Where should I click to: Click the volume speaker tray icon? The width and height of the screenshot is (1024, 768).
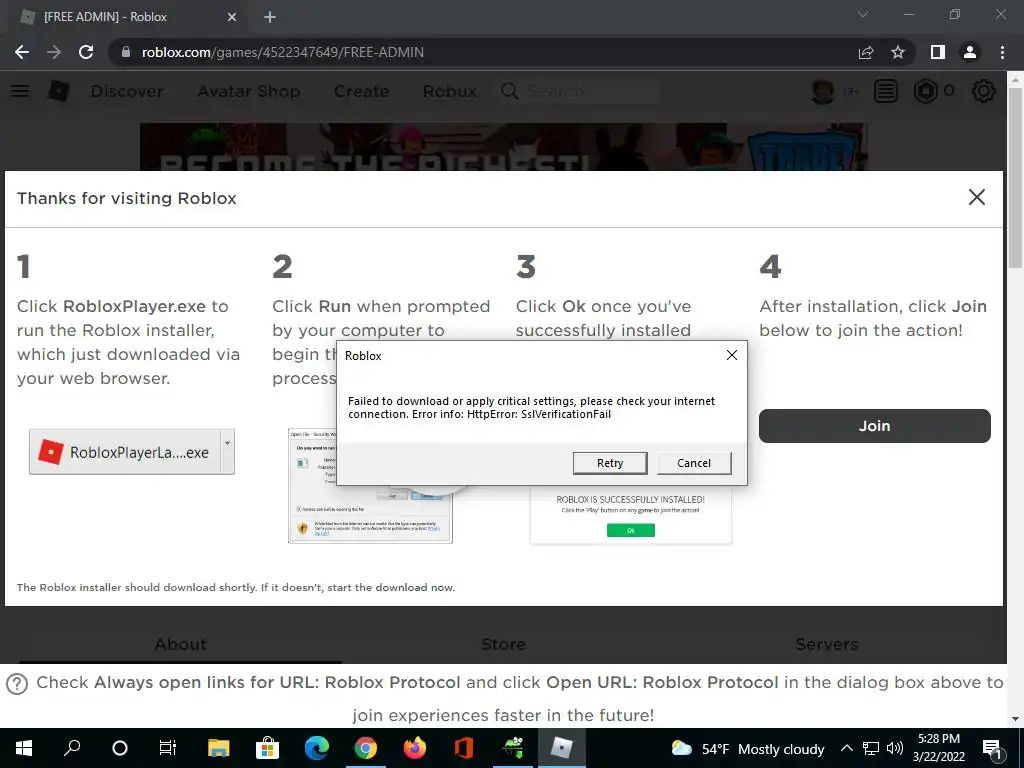tap(894, 748)
